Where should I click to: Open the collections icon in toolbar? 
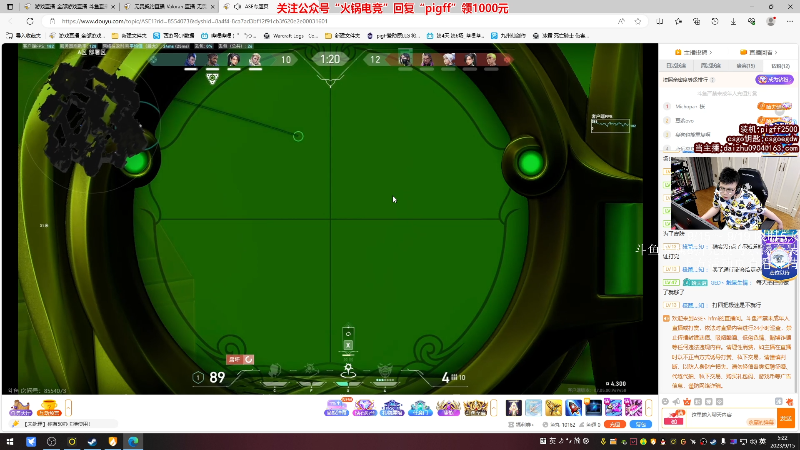696,21
